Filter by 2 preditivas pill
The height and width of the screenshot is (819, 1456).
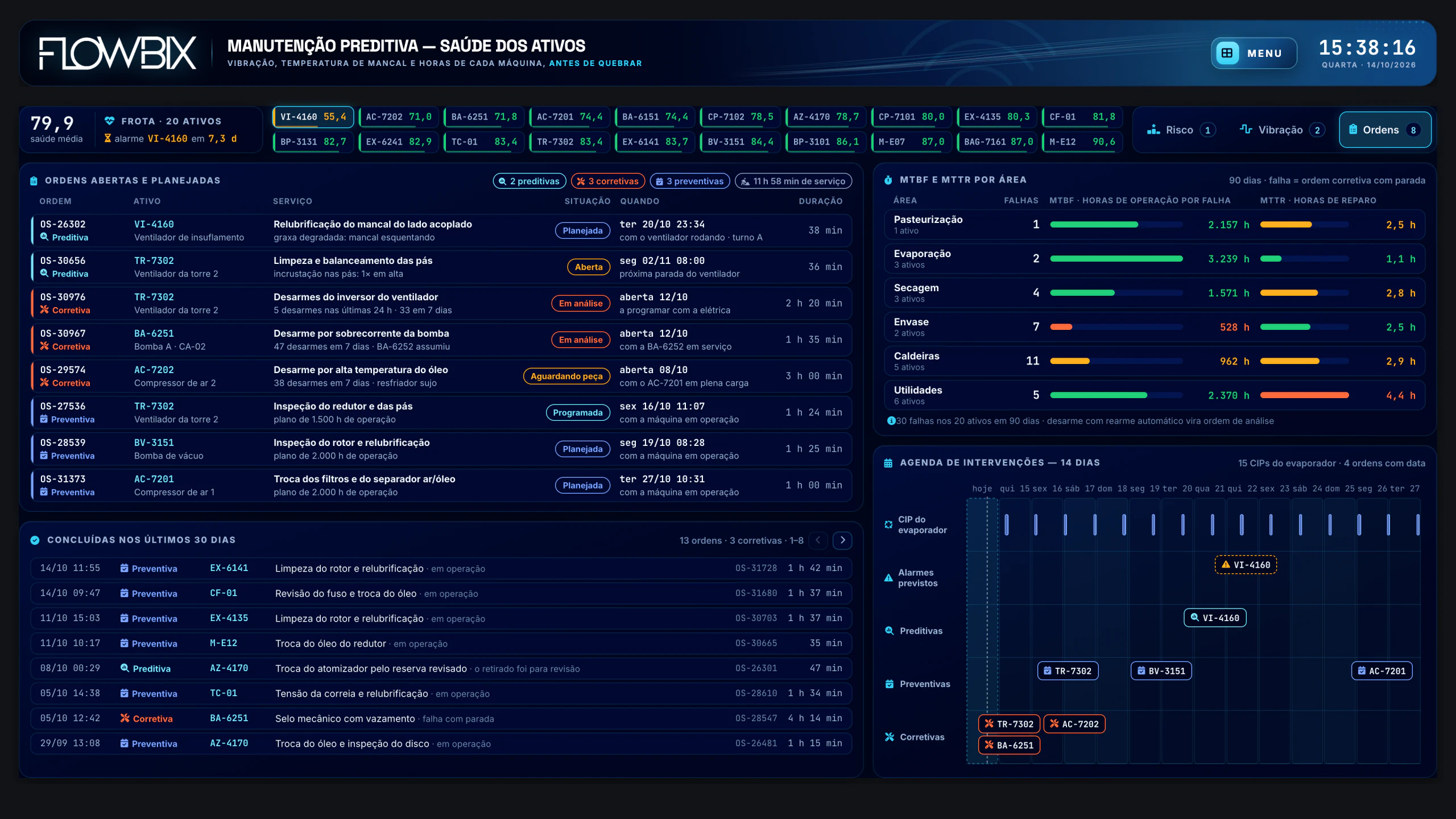click(x=530, y=181)
